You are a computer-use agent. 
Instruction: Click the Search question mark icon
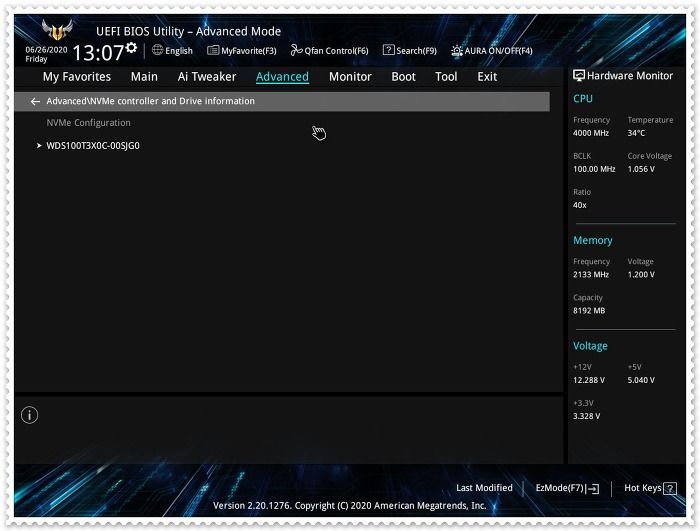[388, 50]
